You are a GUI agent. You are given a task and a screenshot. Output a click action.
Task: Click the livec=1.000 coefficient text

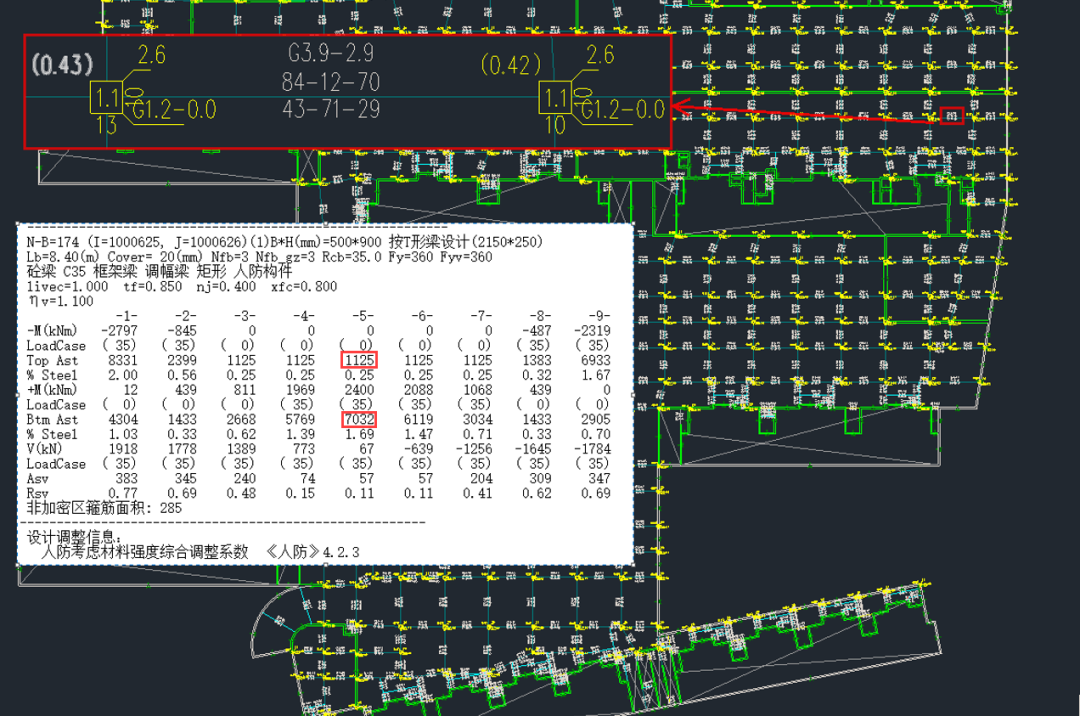click(68, 286)
